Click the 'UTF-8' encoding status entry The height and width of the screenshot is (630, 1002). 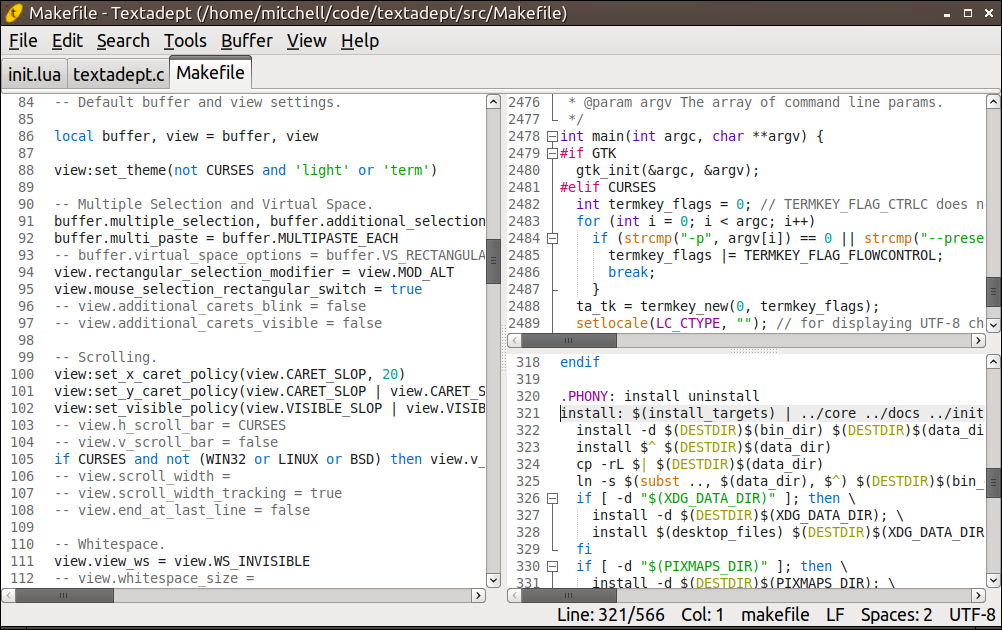(972, 615)
